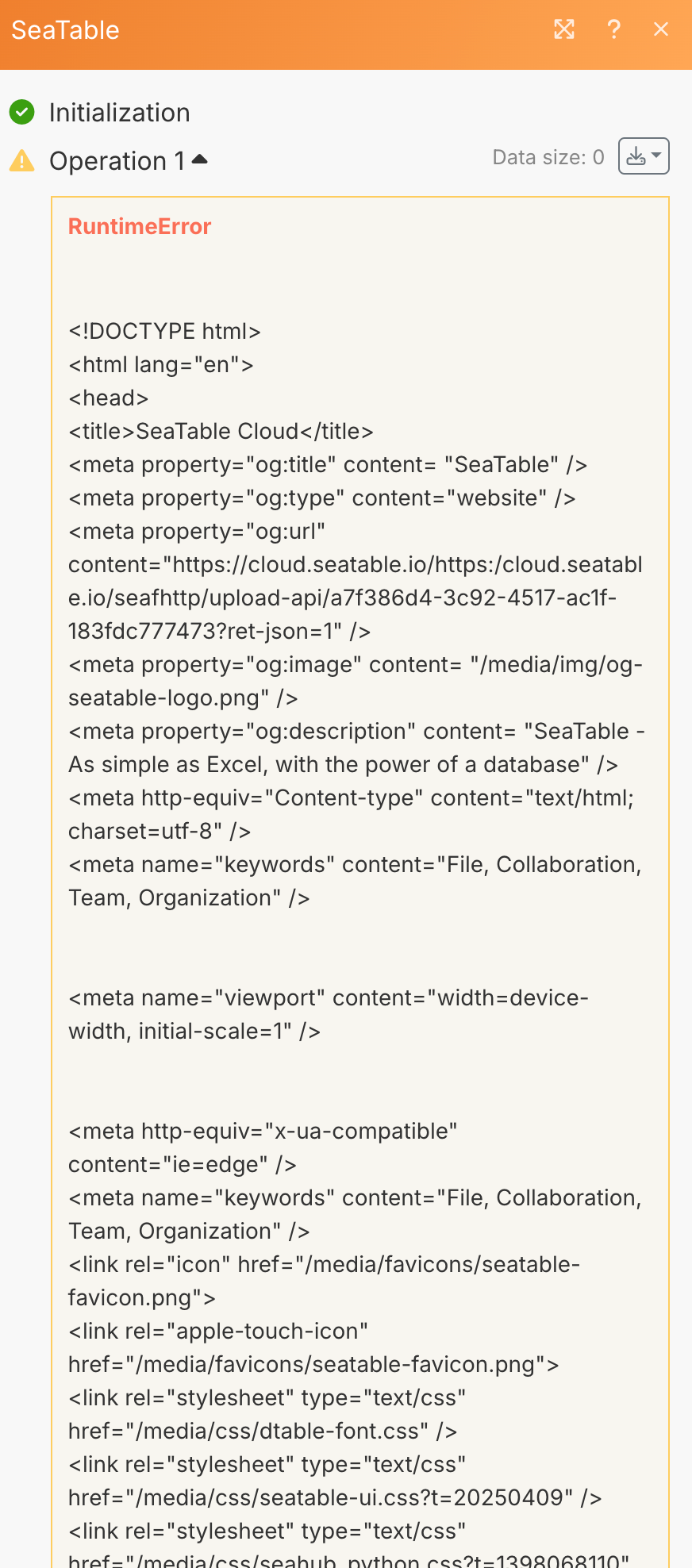Open help with the question mark icon
The height and width of the screenshot is (1568, 692).
pos(613,30)
